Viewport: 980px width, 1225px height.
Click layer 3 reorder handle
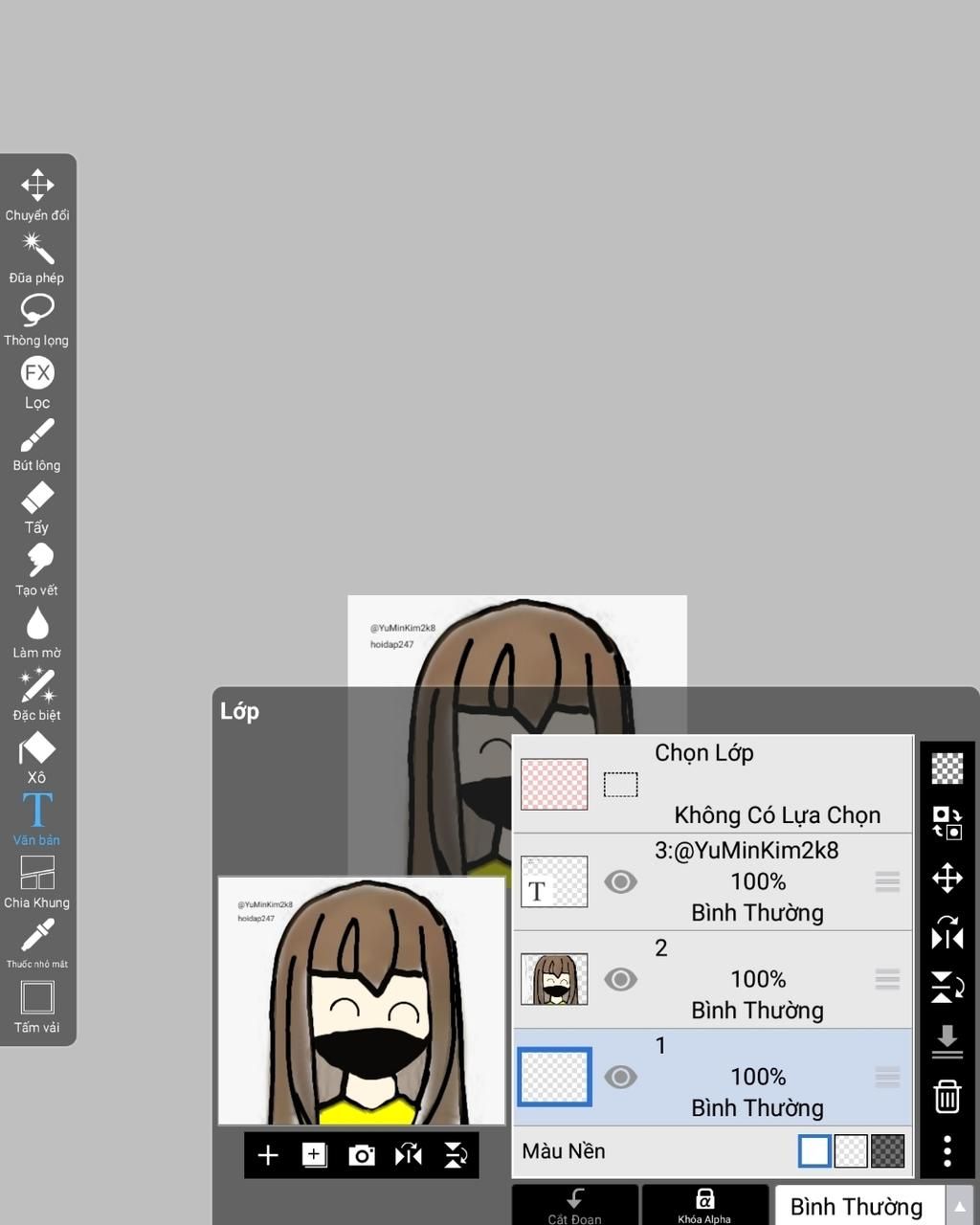[x=887, y=881]
